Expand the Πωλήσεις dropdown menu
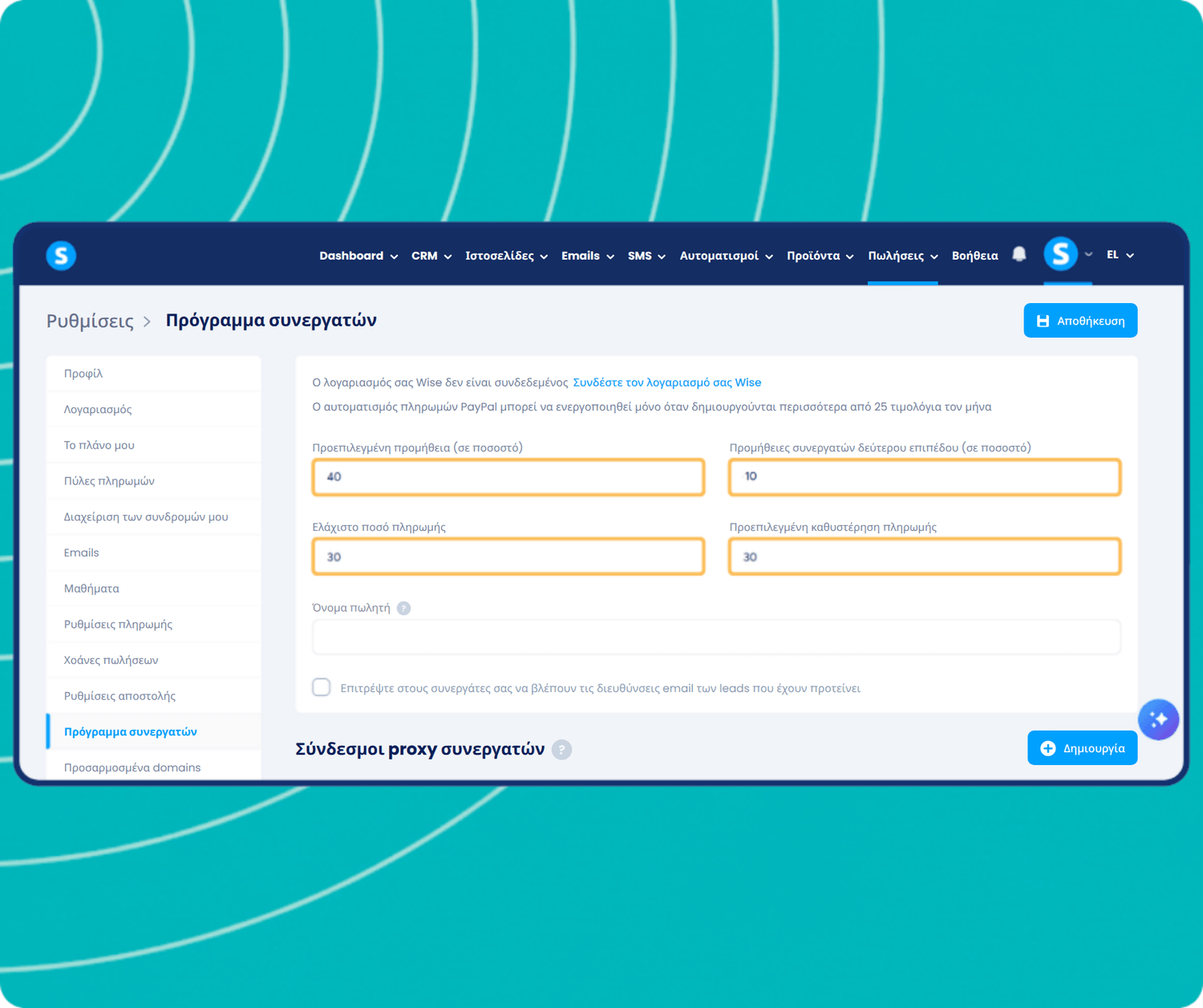The width and height of the screenshot is (1203, 1008). [903, 256]
